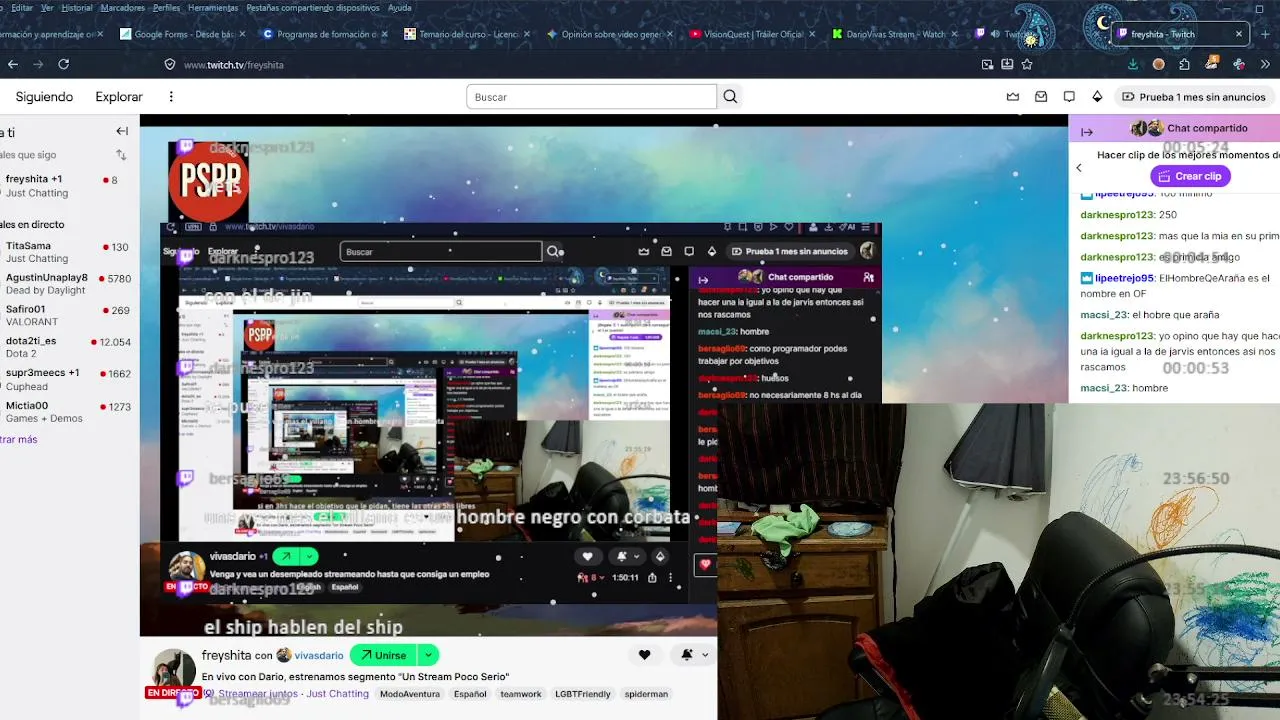Open browser downloads arrow icon
The height and width of the screenshot is (720, 1280).
click(x=1133, y=64)
